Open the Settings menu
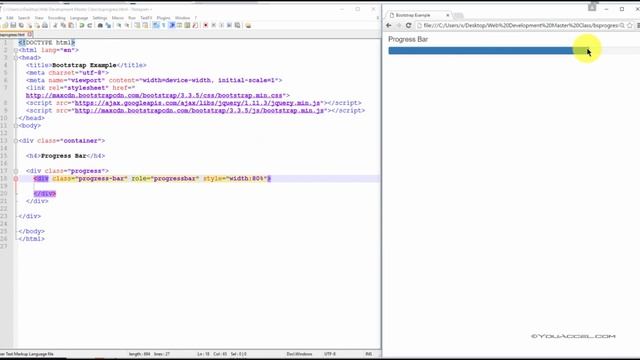The width and height of the screenshot is (640, 360). click(x=100, y=18)
